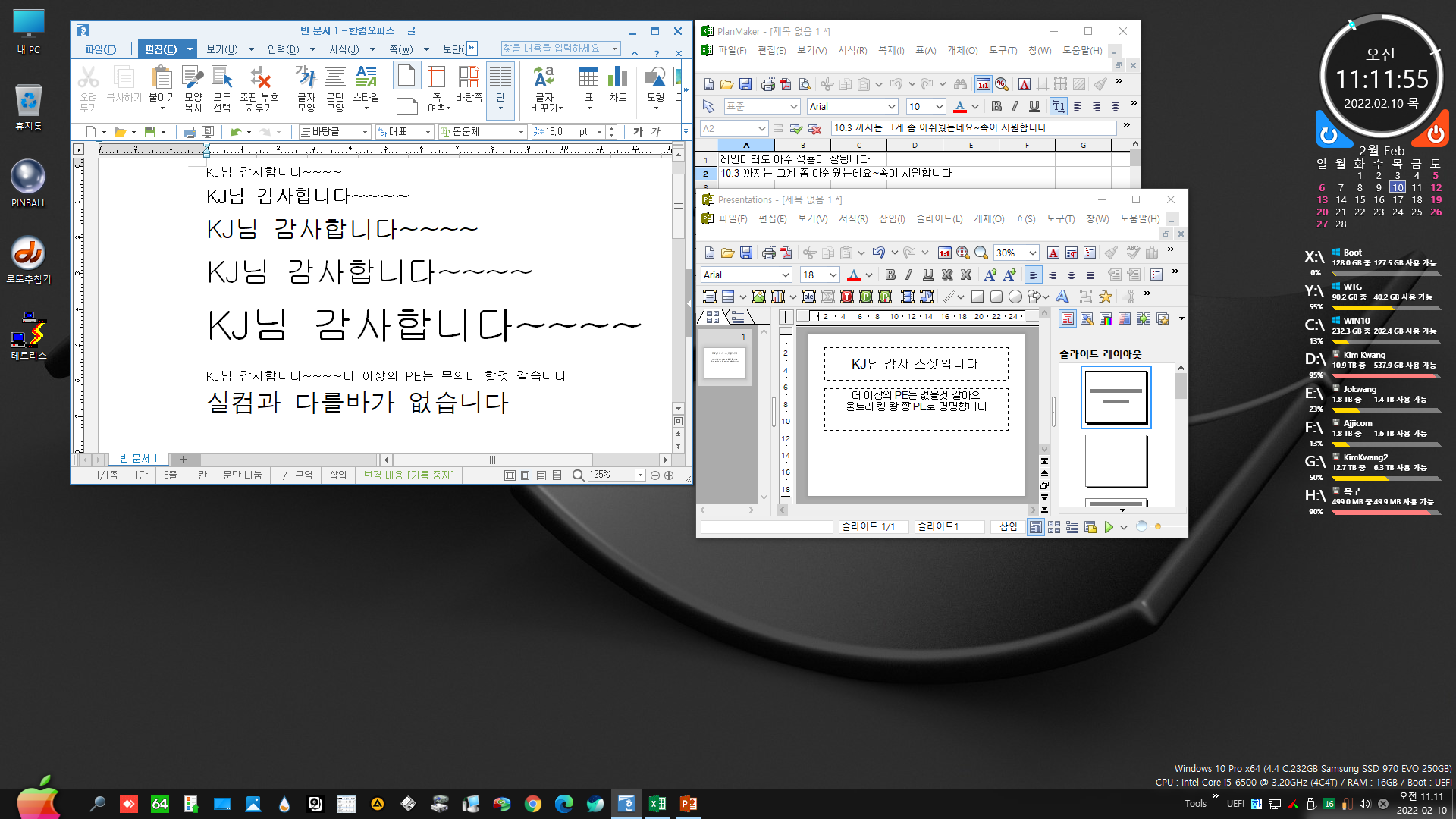Image resolution: width=1456 pixels, height=819 pixels.
Task: Click the font color red A in PlanMaker
Action: tap(959, 106)
